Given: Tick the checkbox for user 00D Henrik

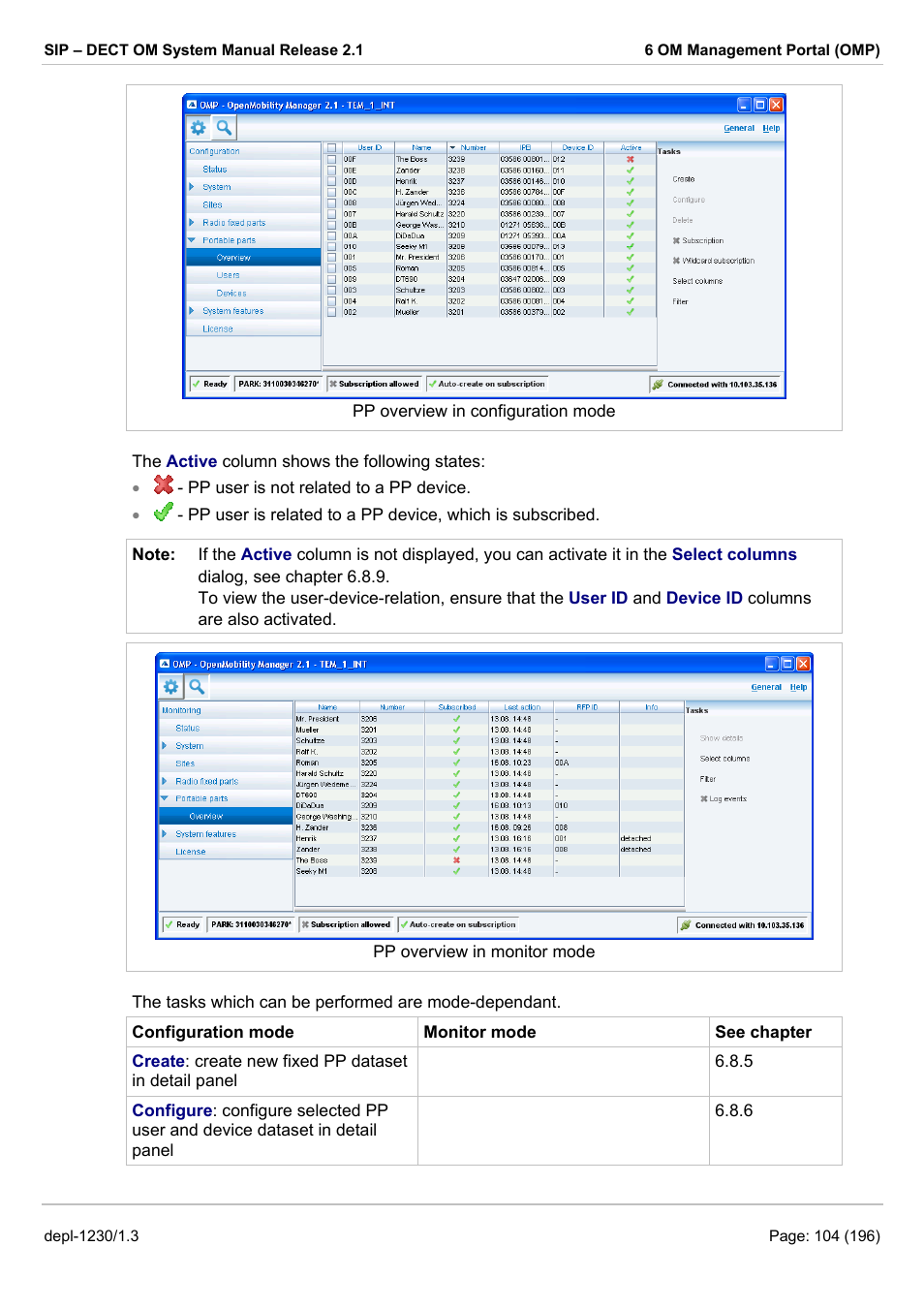Looking at the screenshot, I should coord(332,181).
